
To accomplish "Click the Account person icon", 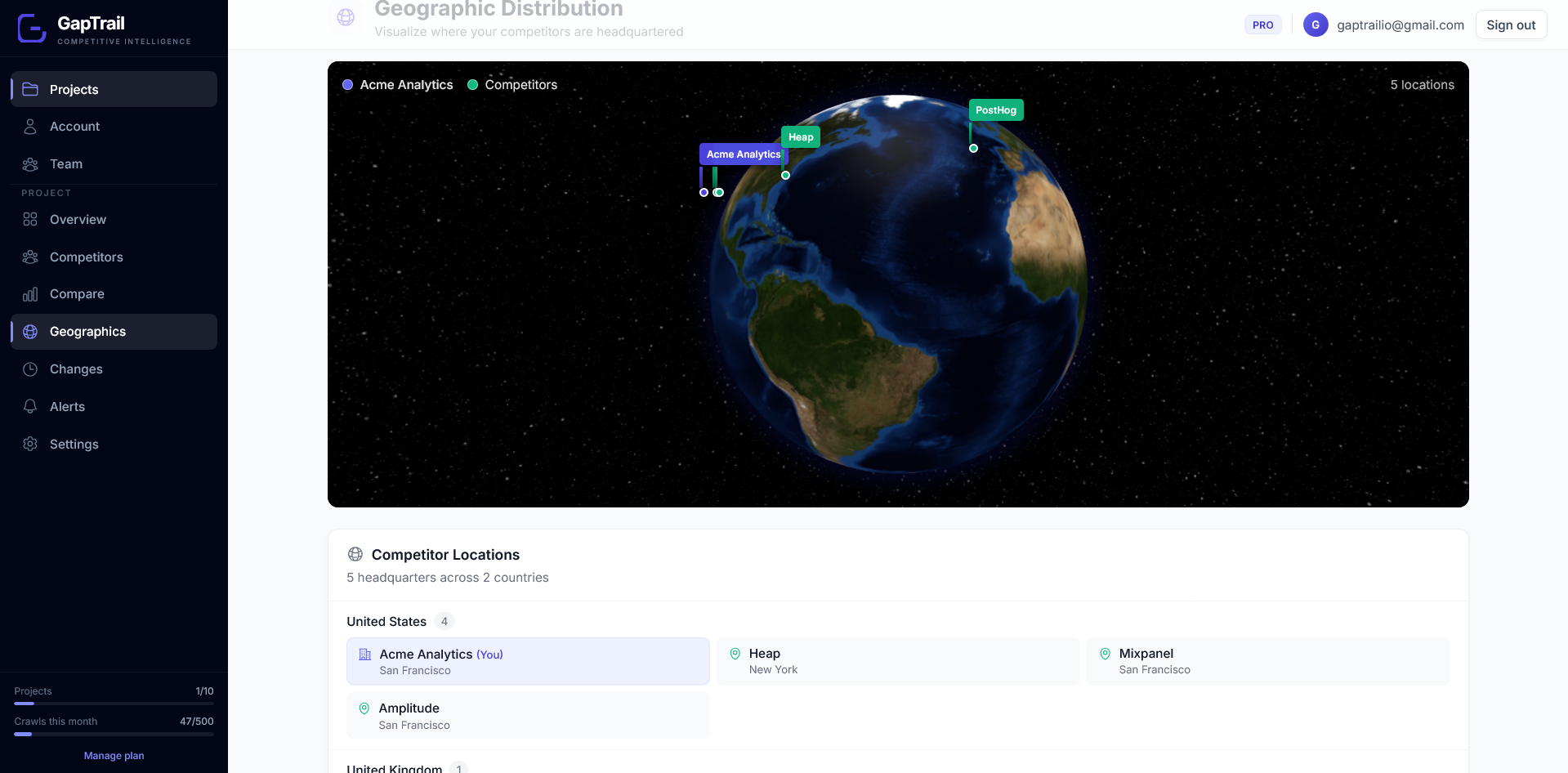I will tap(30, 127).
